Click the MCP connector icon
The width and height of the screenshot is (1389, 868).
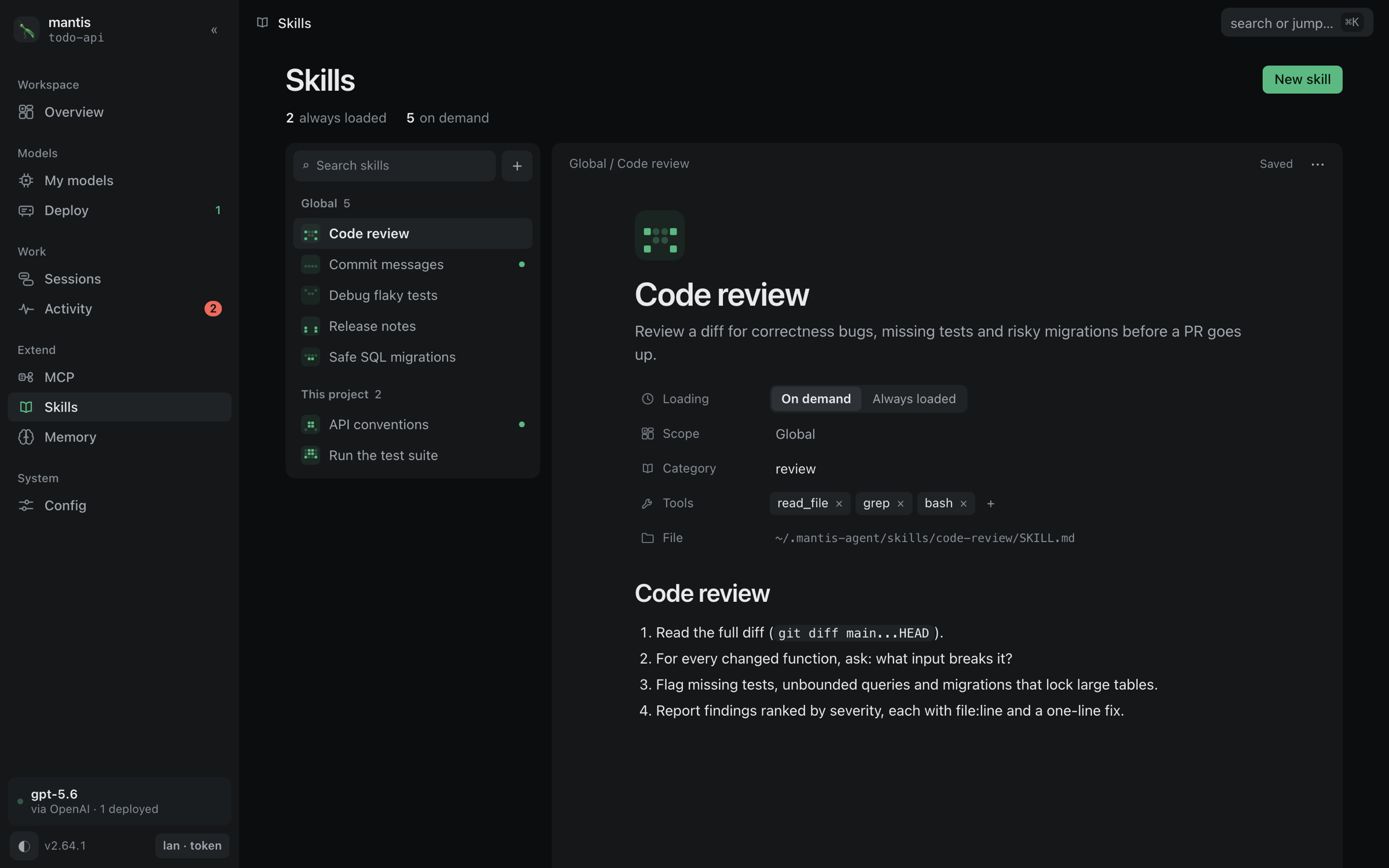pyautogui.click(x=26, y=377)
